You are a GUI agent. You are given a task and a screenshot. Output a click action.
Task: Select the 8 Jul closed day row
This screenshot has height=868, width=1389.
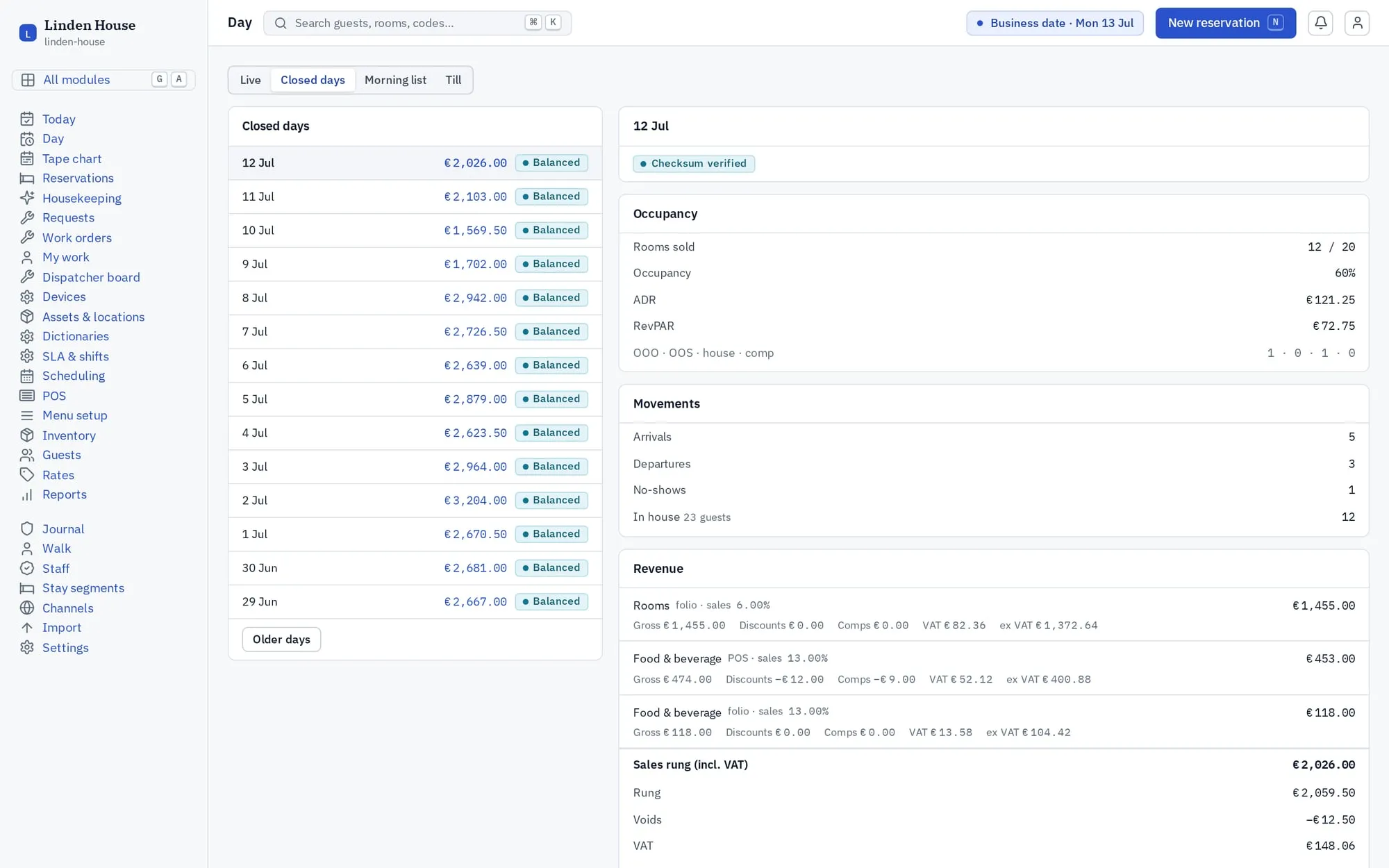[x=415, y=298]
